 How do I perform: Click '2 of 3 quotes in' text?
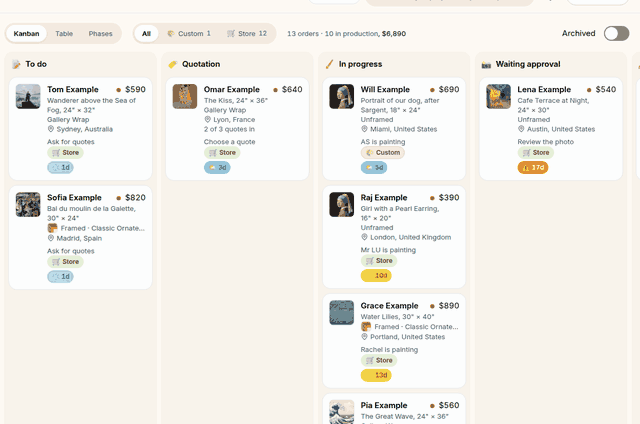point(229,129)
